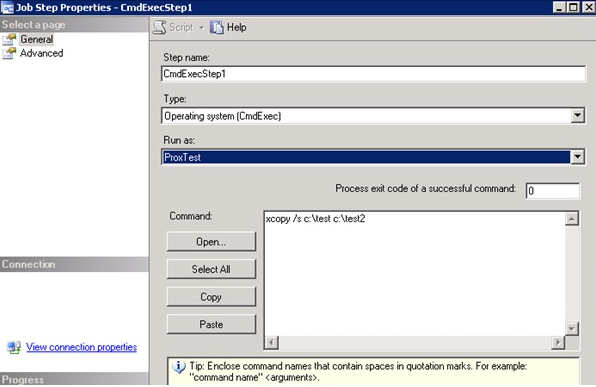Click the Job Step Properties window icon

coord(7,7)
